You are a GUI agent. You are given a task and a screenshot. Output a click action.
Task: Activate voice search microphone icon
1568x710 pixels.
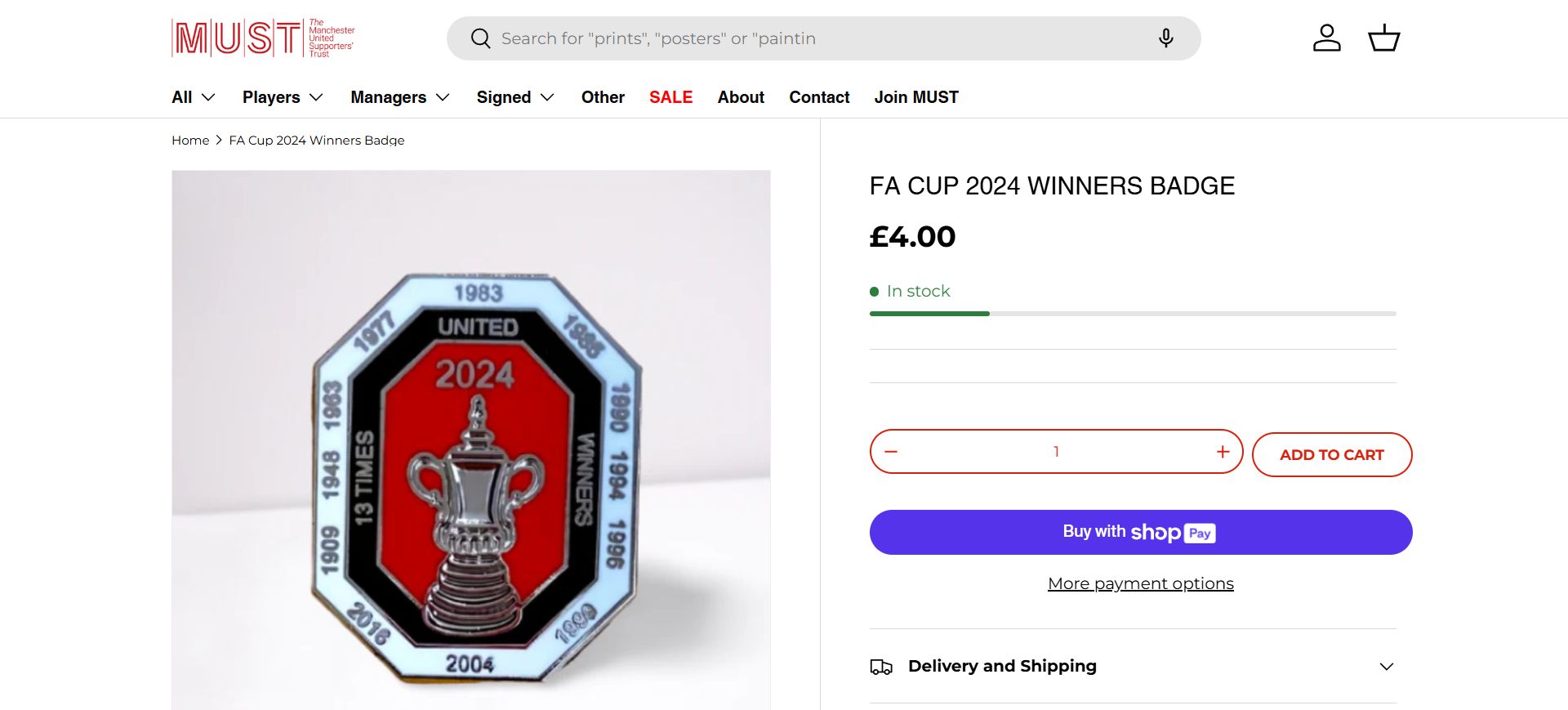[1165, 38]
